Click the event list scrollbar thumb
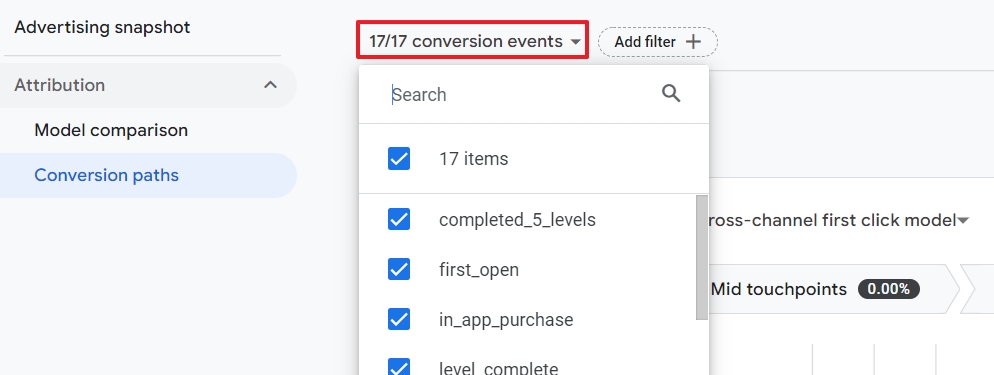The height and width of the screenshot is (375, 994). coord(702,257)
